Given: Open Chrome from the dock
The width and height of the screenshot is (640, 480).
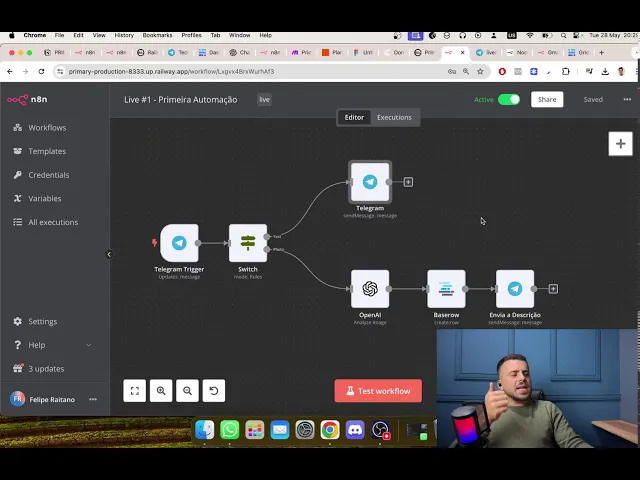Looking at the screenshot, I should coord(330,430).
